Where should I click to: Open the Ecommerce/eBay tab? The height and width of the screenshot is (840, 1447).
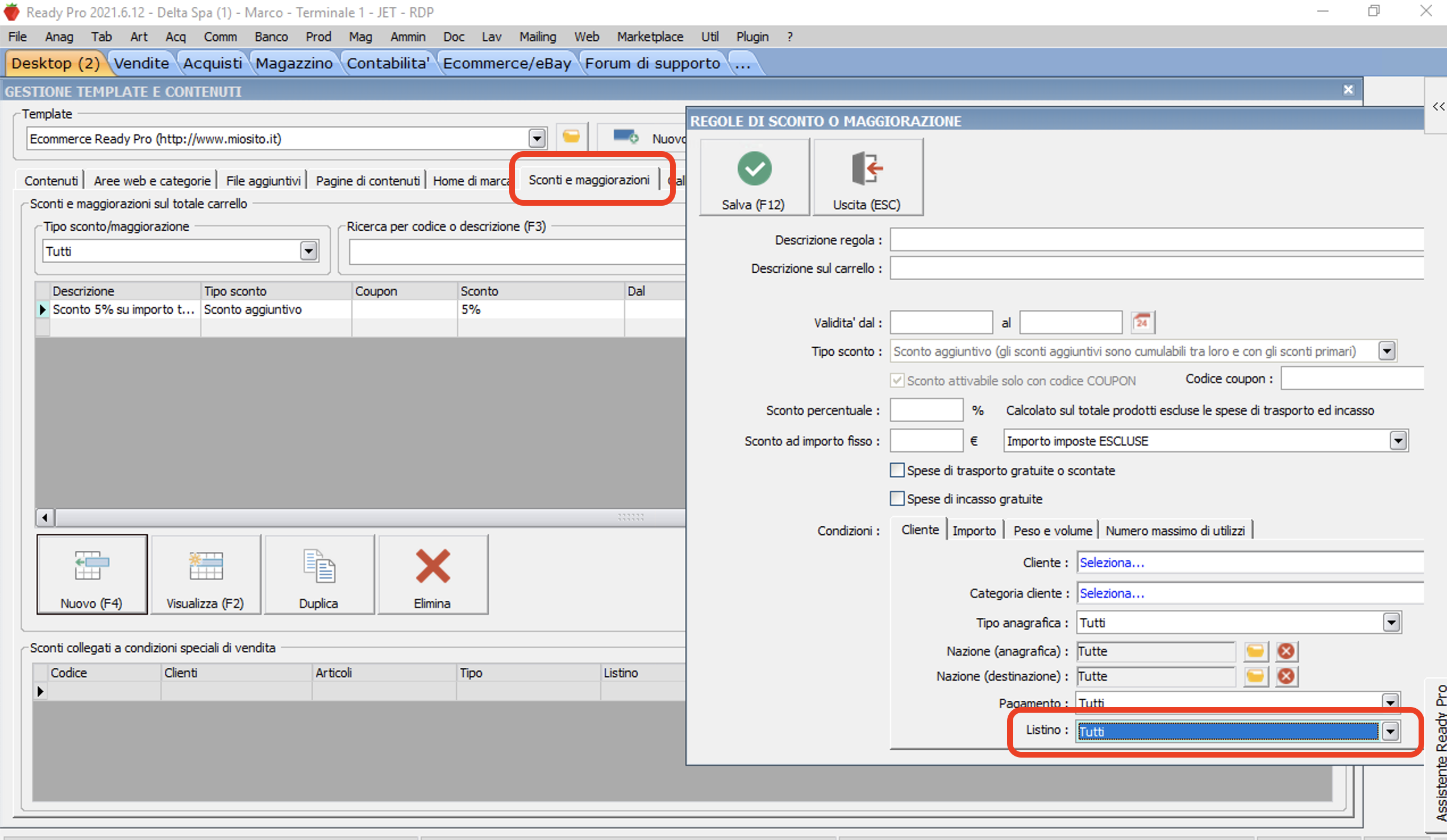click(x=507, y=63)
